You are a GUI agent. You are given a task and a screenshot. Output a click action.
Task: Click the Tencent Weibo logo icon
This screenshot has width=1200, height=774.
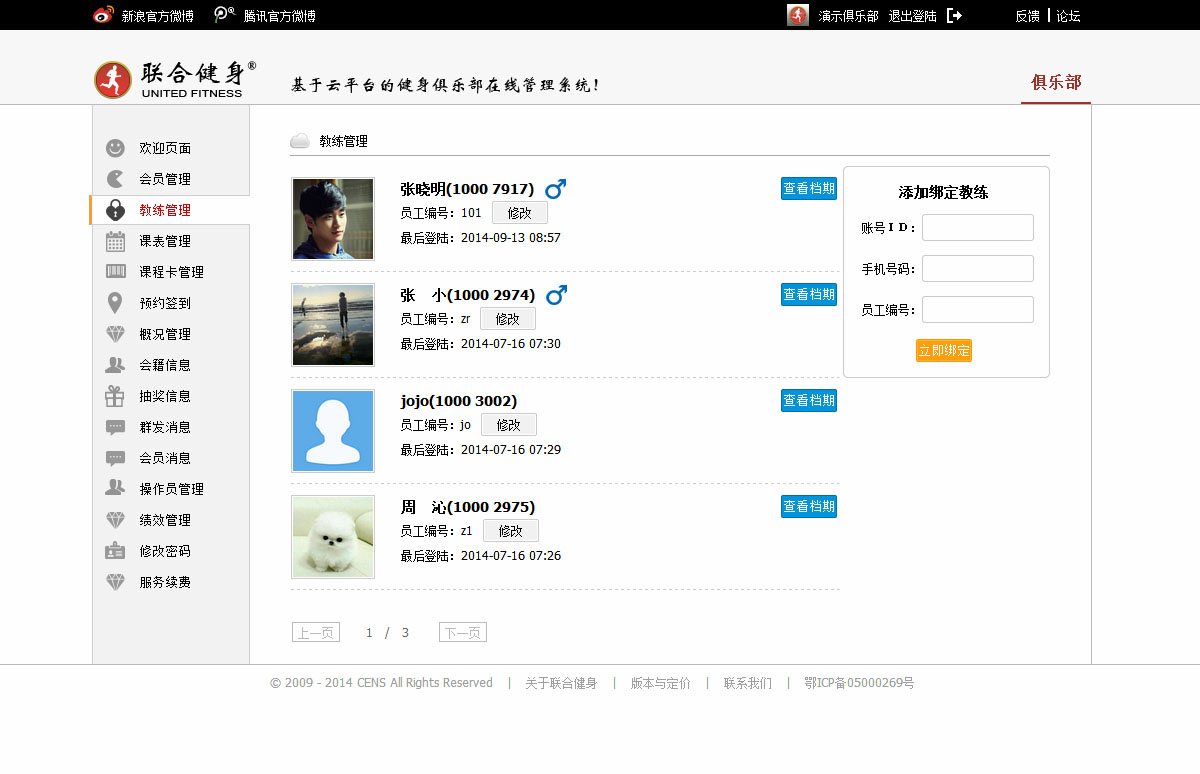pyautogui.click(x=225, y=15)
